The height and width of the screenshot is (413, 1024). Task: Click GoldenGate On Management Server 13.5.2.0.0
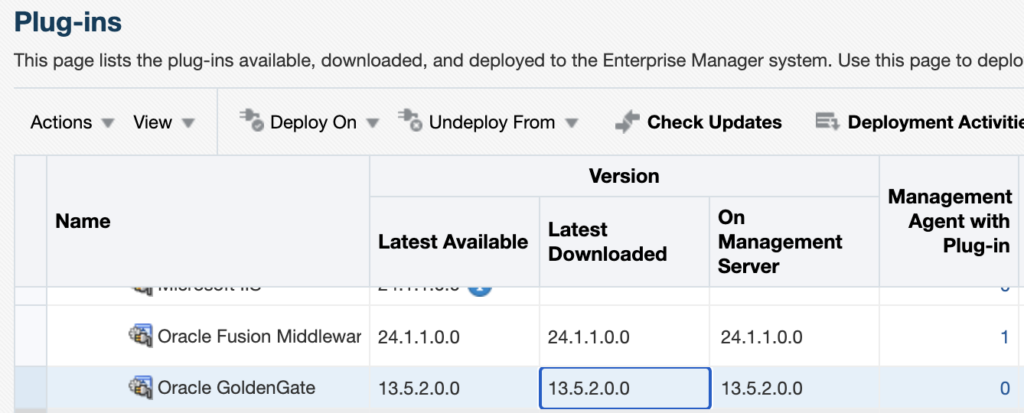(761, 389)
